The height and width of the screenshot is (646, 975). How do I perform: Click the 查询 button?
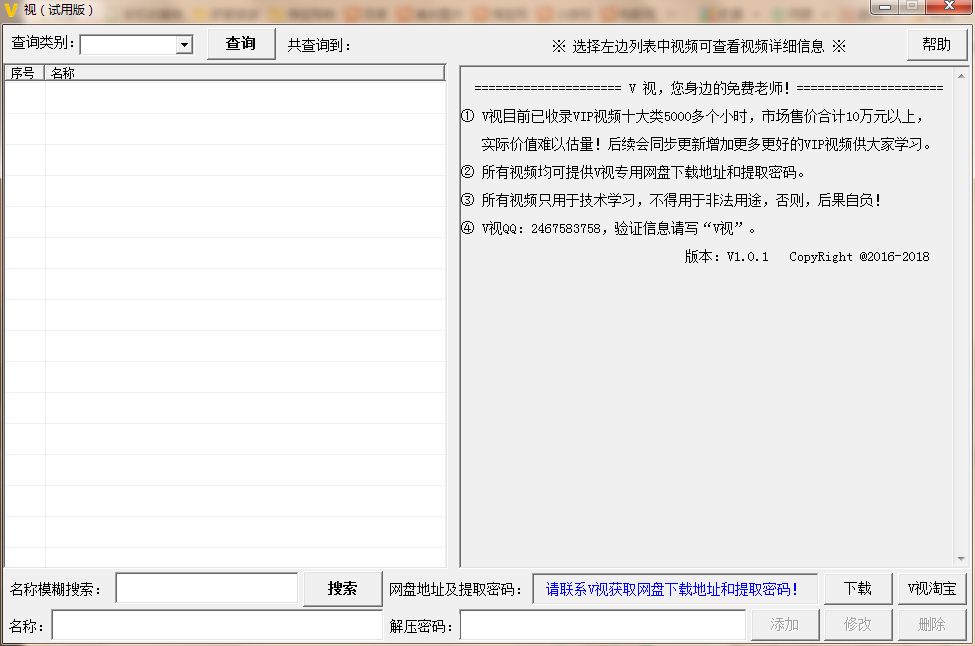(x=241, y=44)
